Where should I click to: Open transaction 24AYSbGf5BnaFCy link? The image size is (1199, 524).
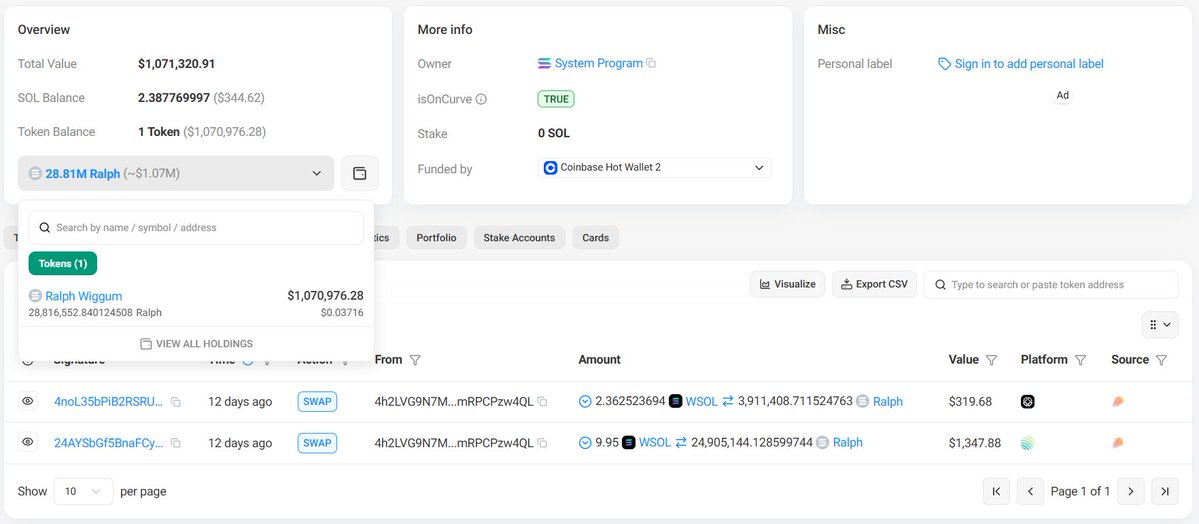pos(109,443)
